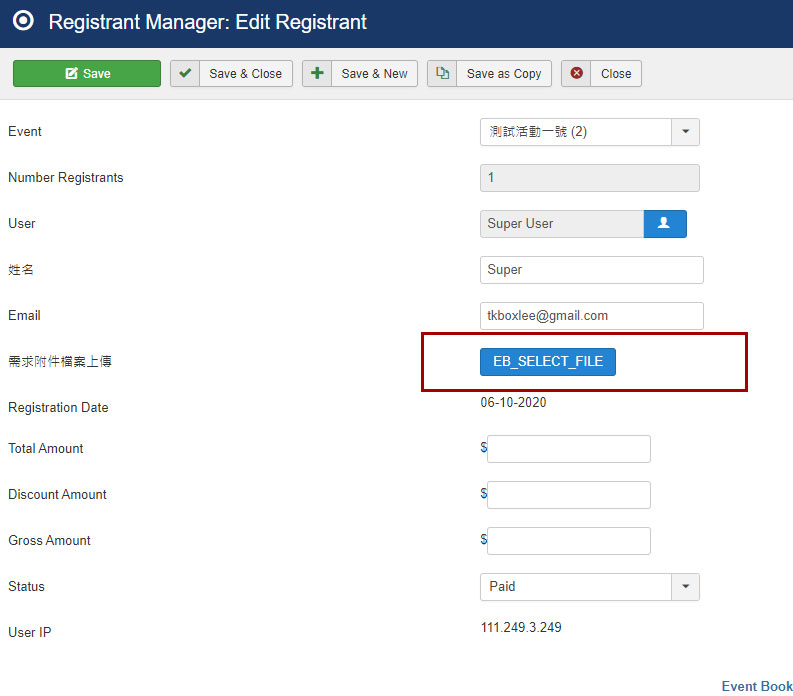Expand the Event dropdown arrow
793x696 pixels.
[685, 132]
